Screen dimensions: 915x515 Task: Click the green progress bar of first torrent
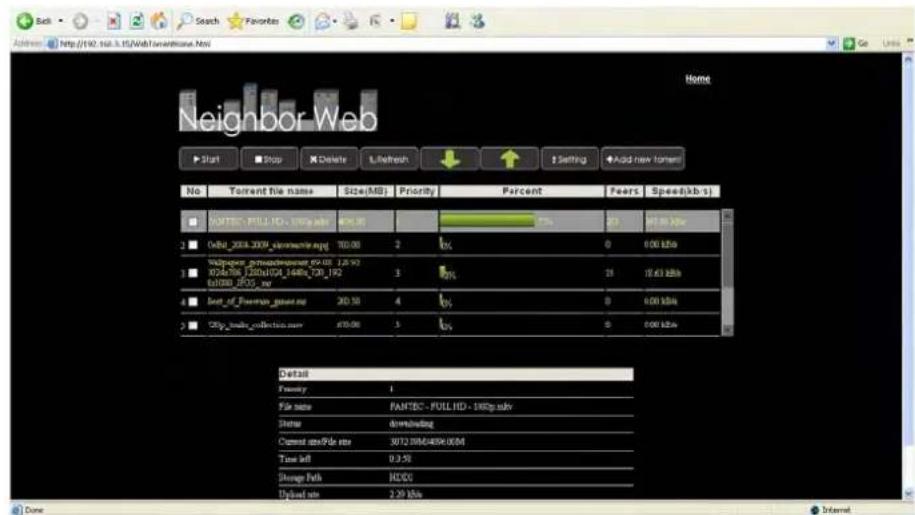[487, 221]
